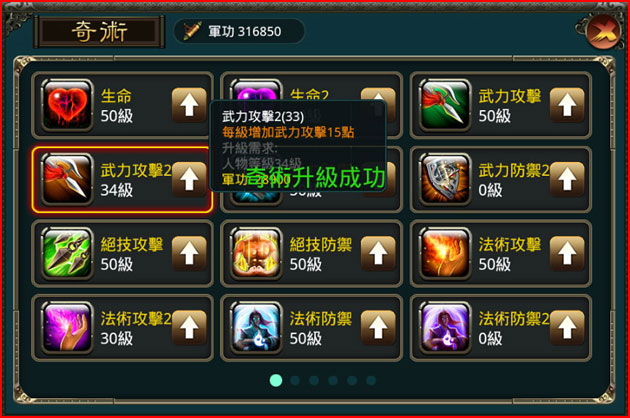Image resolution: width=630 pixels, height=418 pixels.
Task: Select the red heart 生命 skill icon
Action: coord(67,105)
